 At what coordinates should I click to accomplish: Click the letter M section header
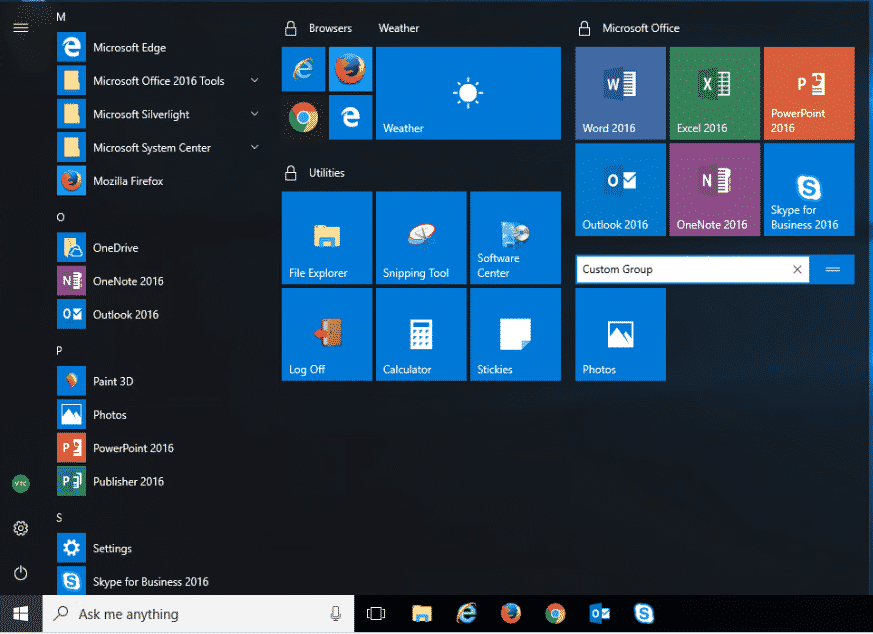tap(61, 17)
